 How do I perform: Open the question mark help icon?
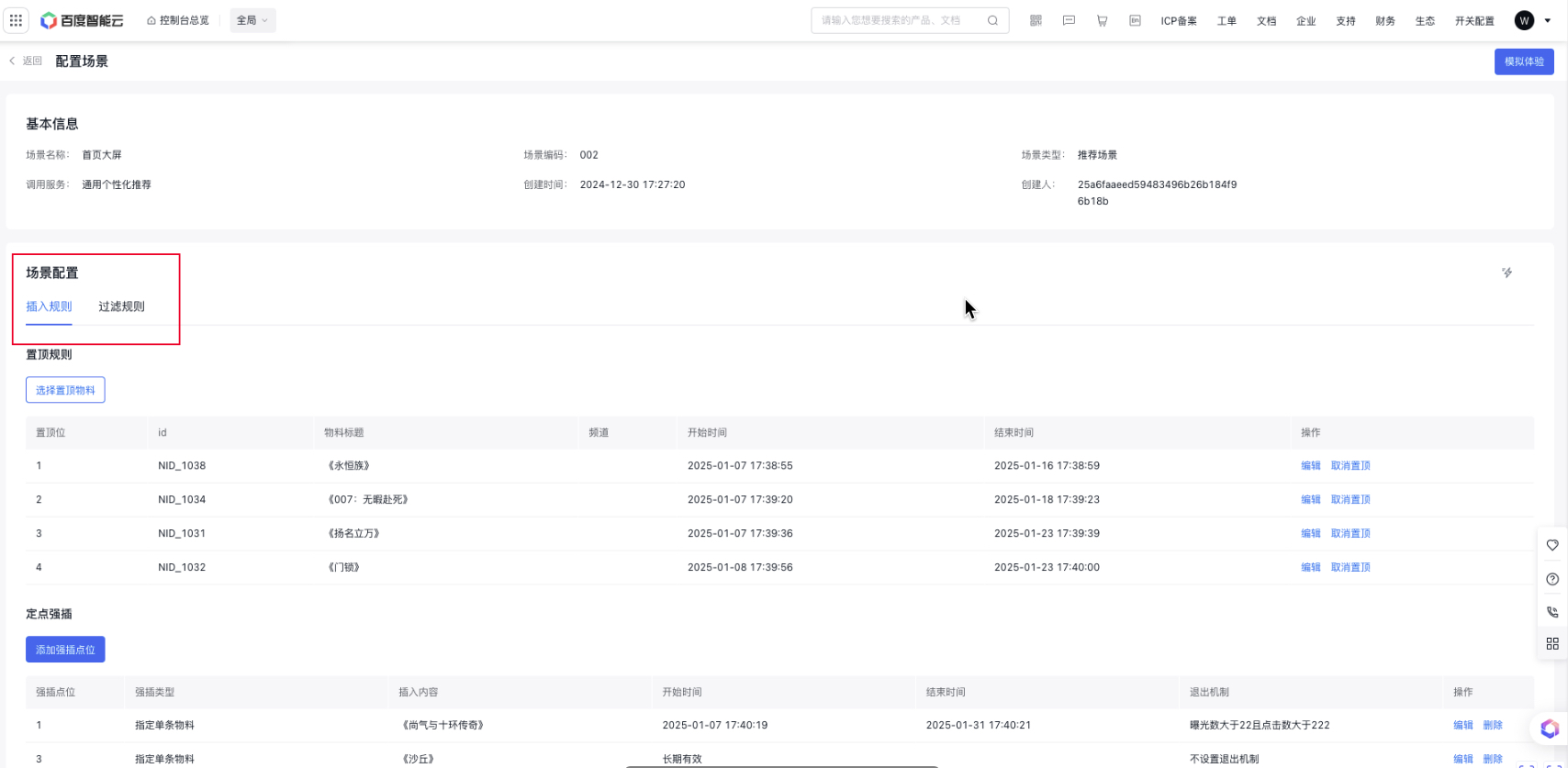pyautogui.click(x=1552, y=579)
